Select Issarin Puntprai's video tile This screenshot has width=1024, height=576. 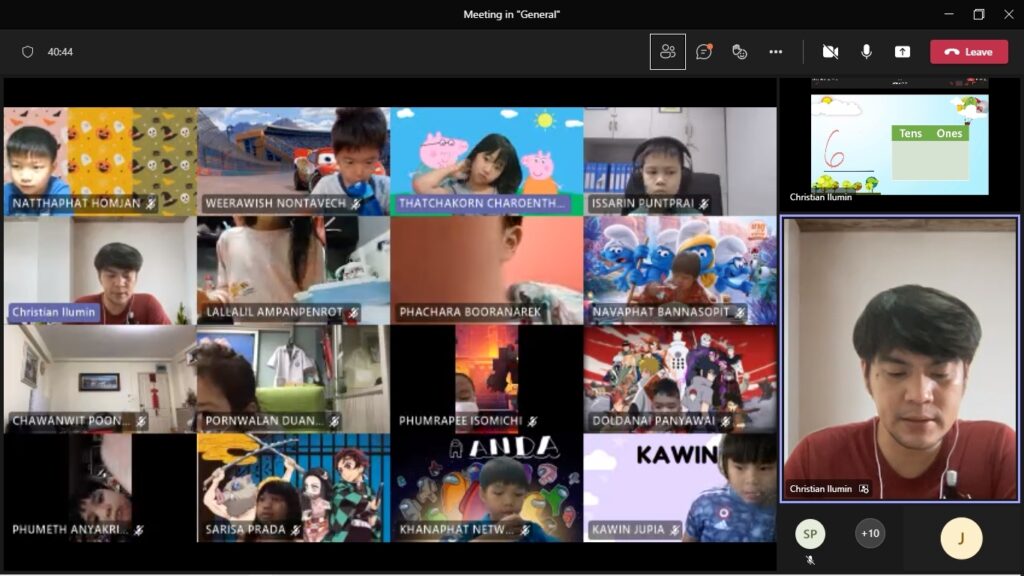[x=680, y=160]
